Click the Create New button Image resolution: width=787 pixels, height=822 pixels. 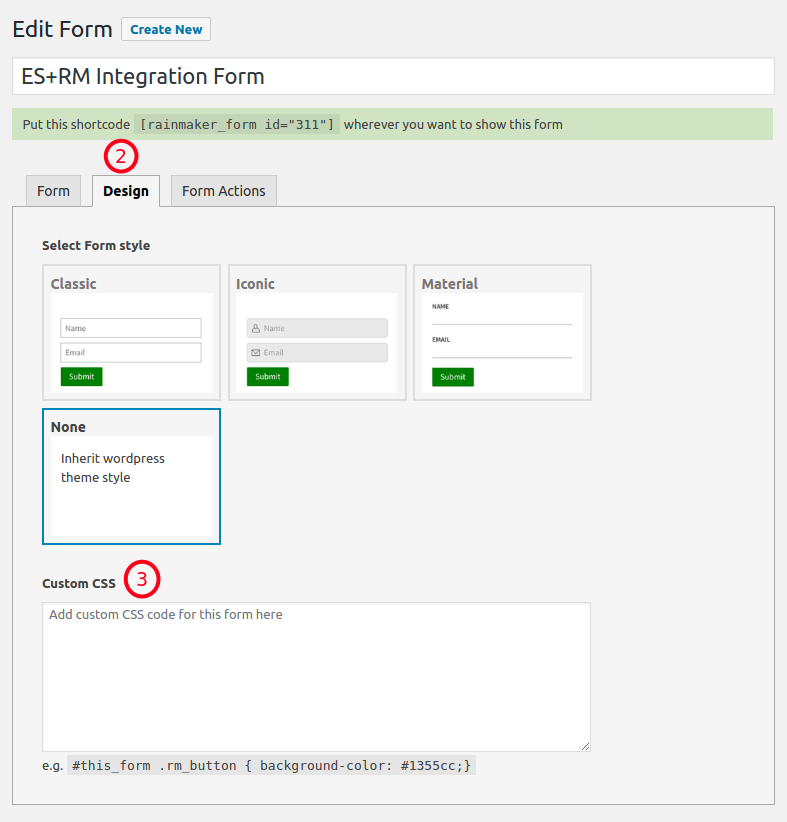click(x=166, y=29)
